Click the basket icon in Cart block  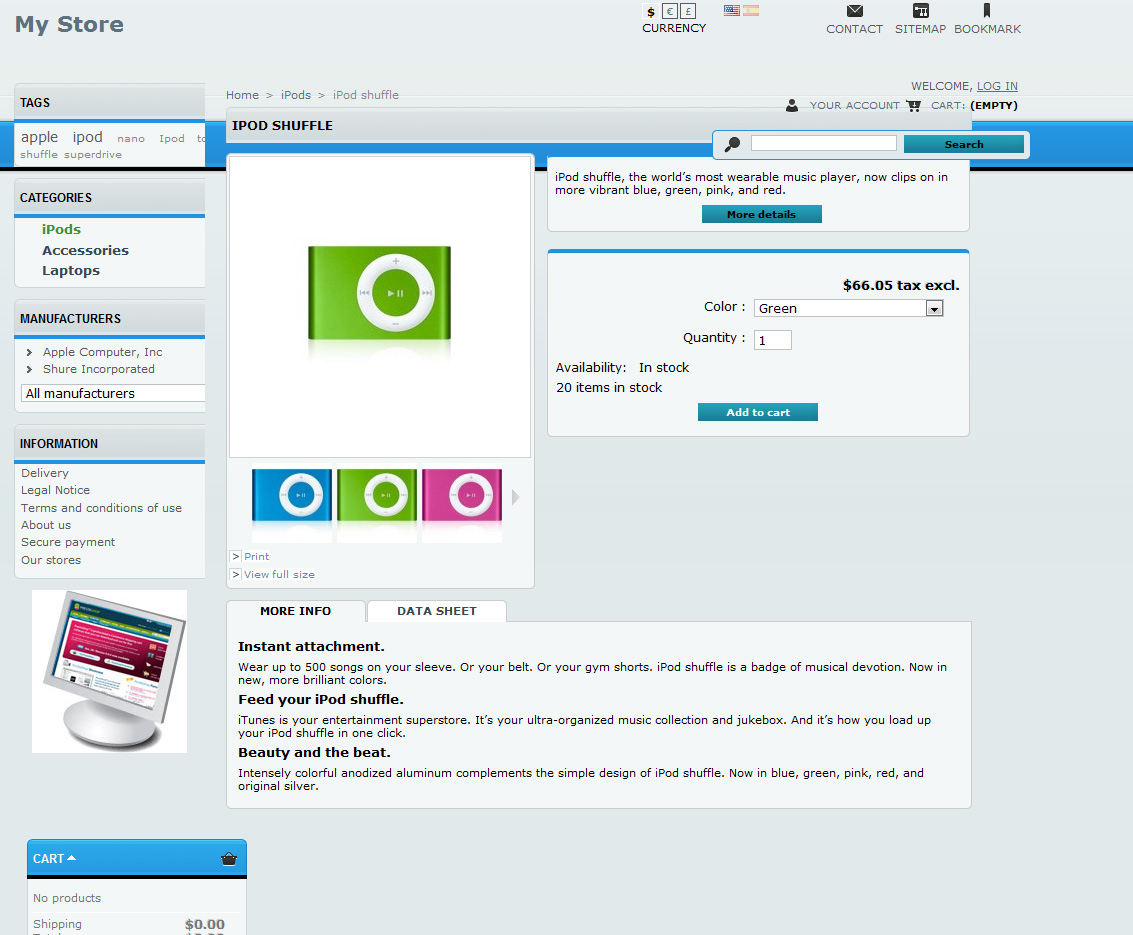(x=229, y=858)
